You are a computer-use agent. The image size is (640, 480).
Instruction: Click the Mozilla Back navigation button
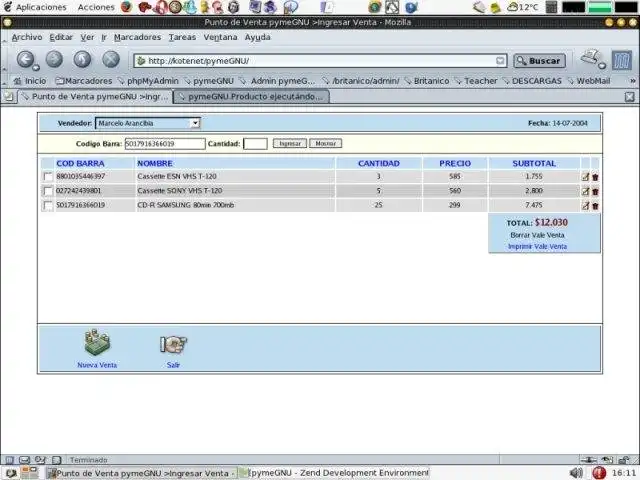point(26,60)
